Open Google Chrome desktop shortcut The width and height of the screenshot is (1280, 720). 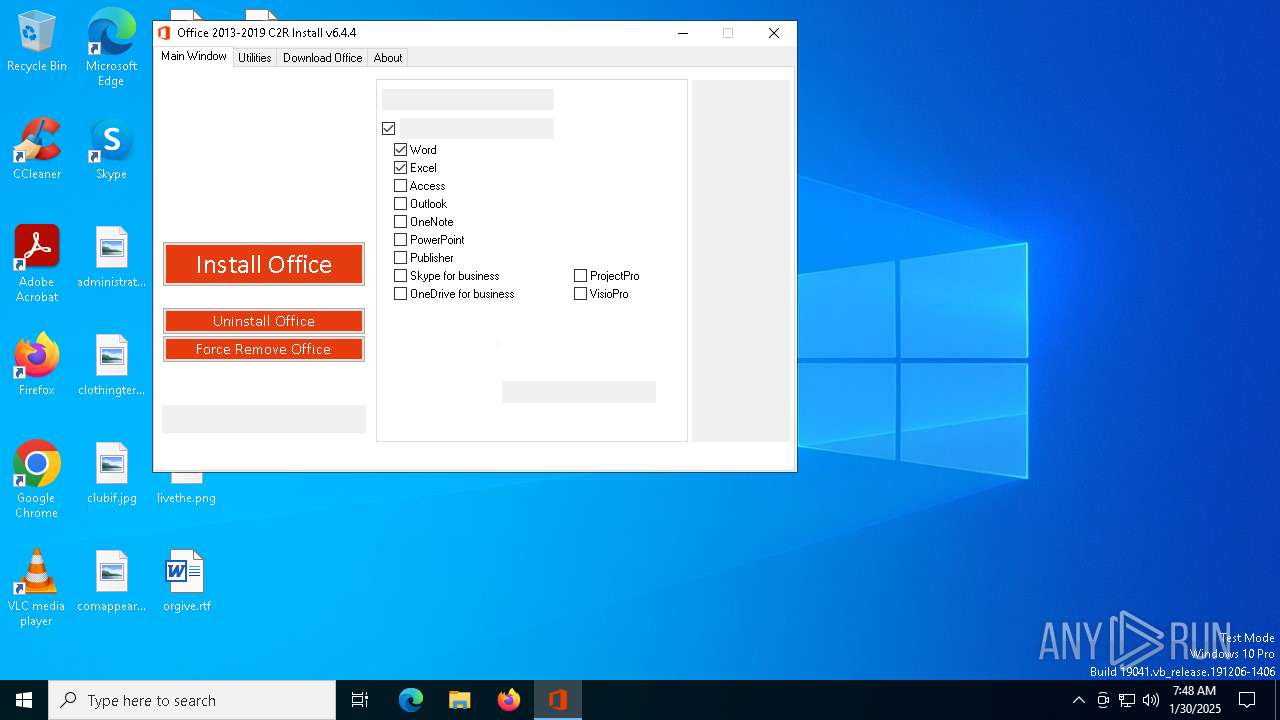pos(37,480)
